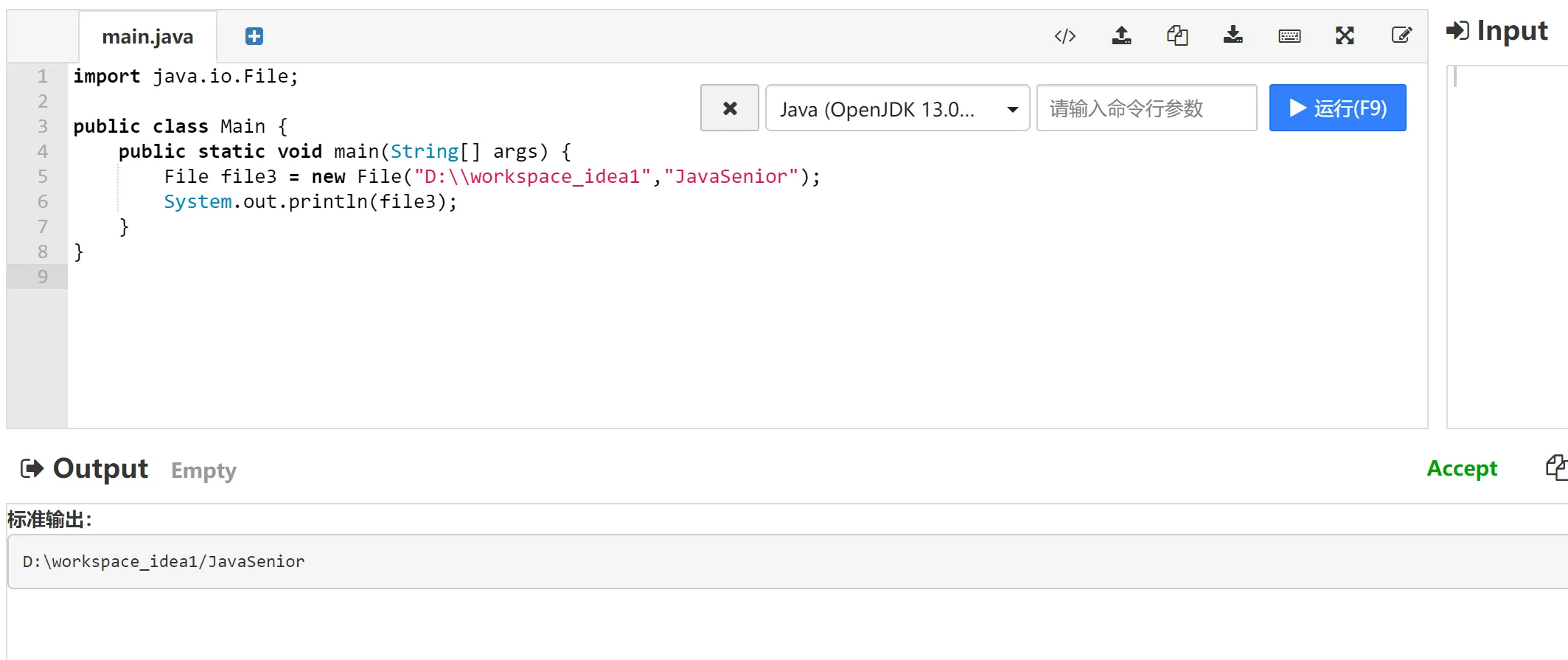This screenshot has height=660, width=1568.
Task: Add a new file tab with plus icon
Action: click(254, 36)
